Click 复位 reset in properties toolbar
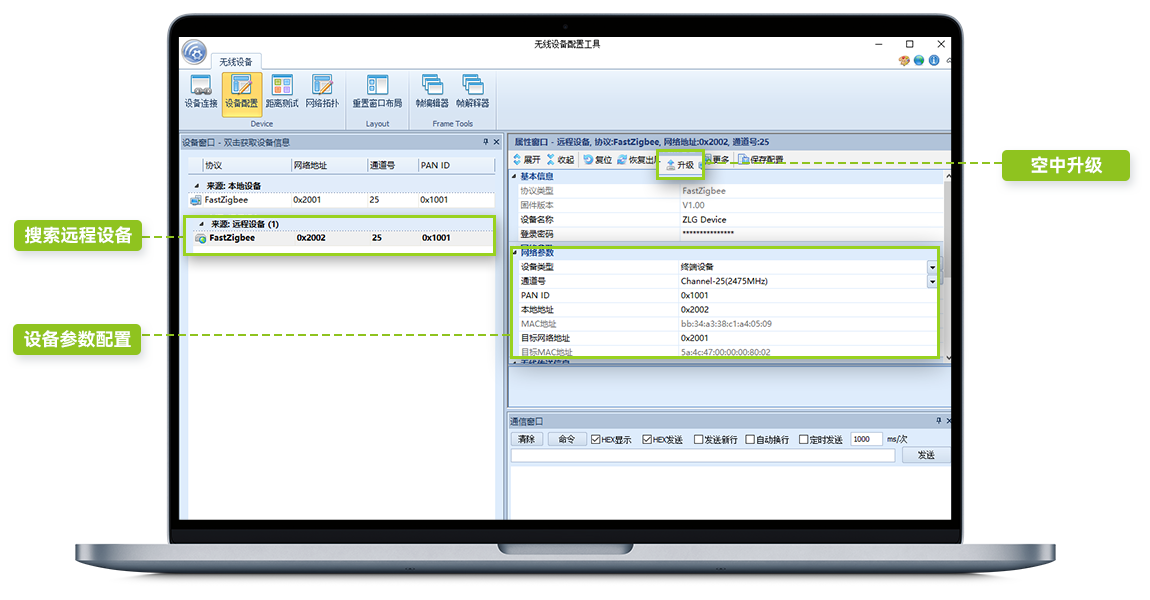Image resolution: width=1150 pixels, height=600 pixels. (x=597, y=160)
